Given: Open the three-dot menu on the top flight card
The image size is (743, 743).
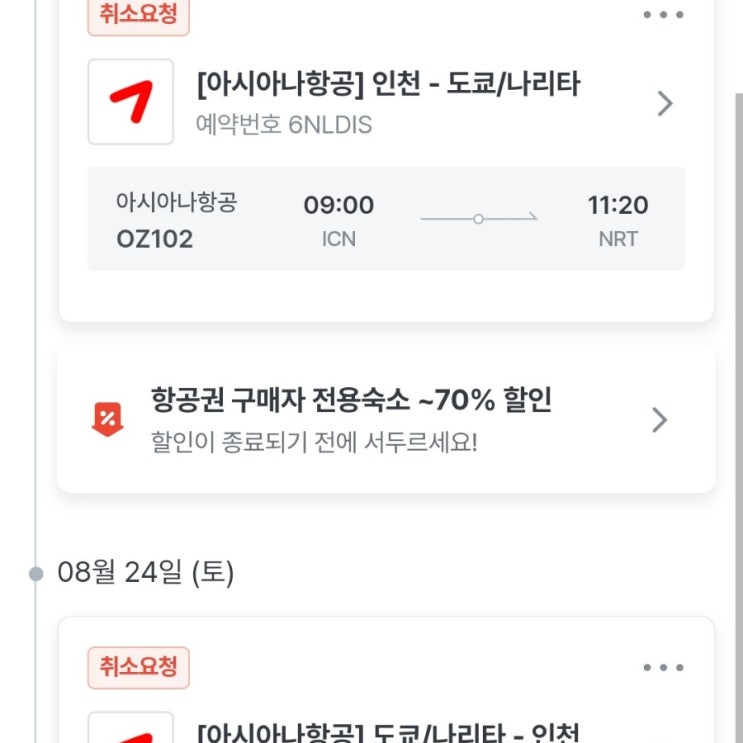Looking at the screenshot, I should [x=663, y=14].
